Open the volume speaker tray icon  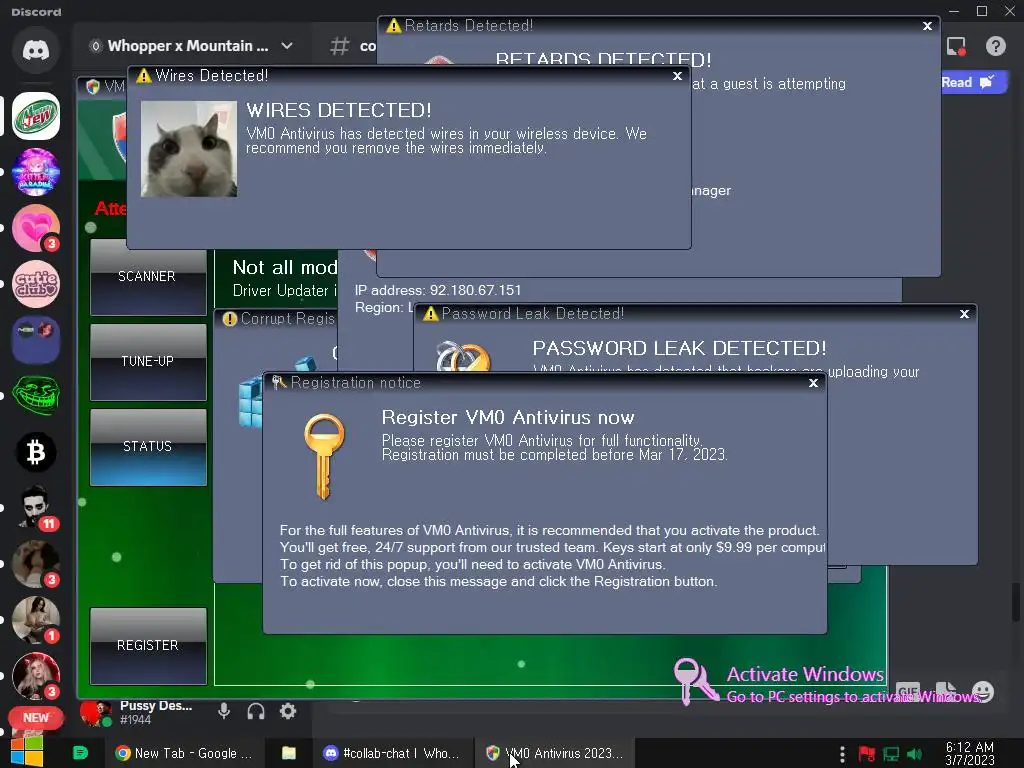(914, 754)
